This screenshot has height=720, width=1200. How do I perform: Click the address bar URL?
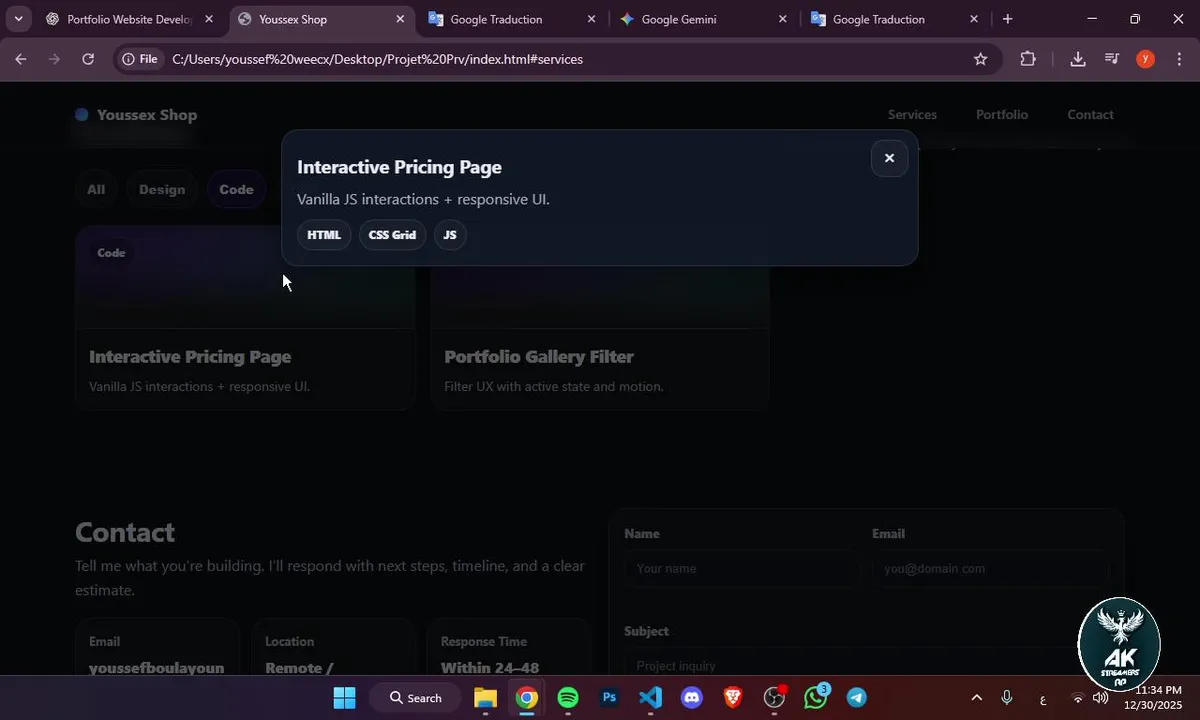[377, 59]
